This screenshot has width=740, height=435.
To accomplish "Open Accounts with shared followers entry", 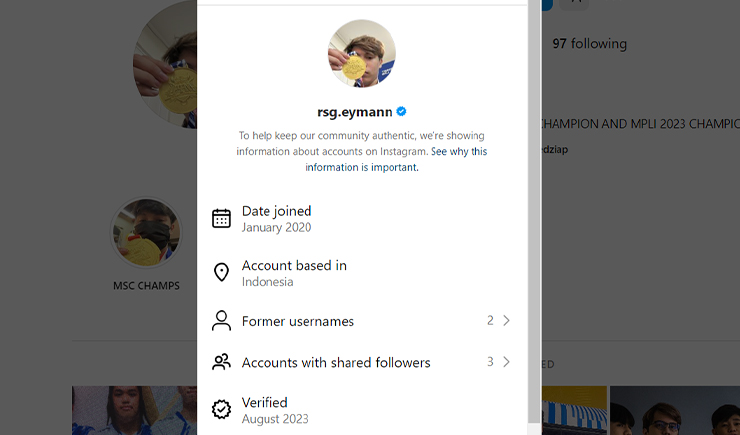I will tap(336, 362).
